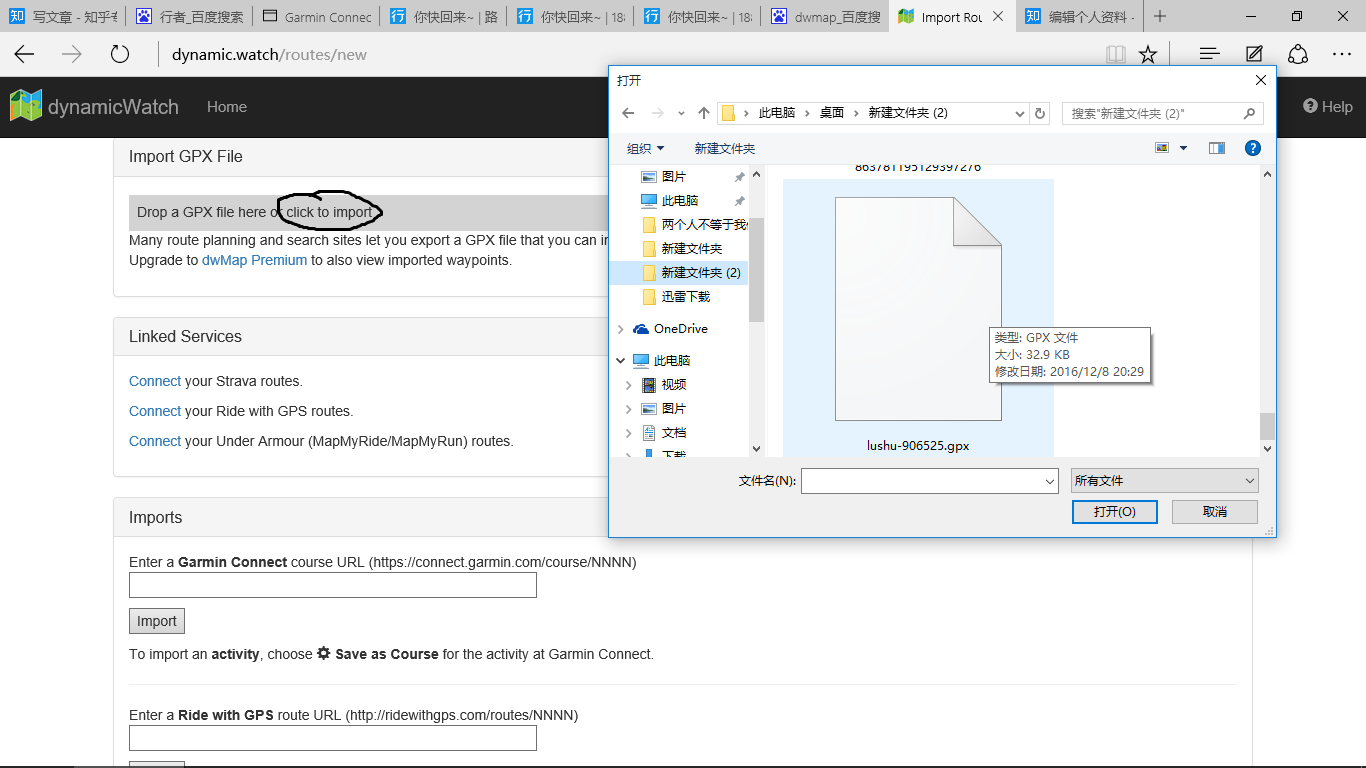
Task: Add page to favorites with star icon
Action: click(1148, 54)
